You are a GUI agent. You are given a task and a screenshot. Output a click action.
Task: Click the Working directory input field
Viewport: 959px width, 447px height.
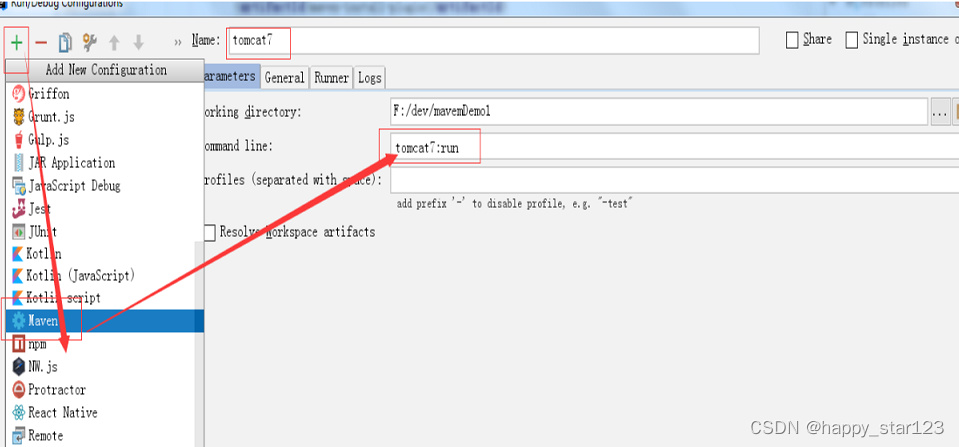pos(659,111)
